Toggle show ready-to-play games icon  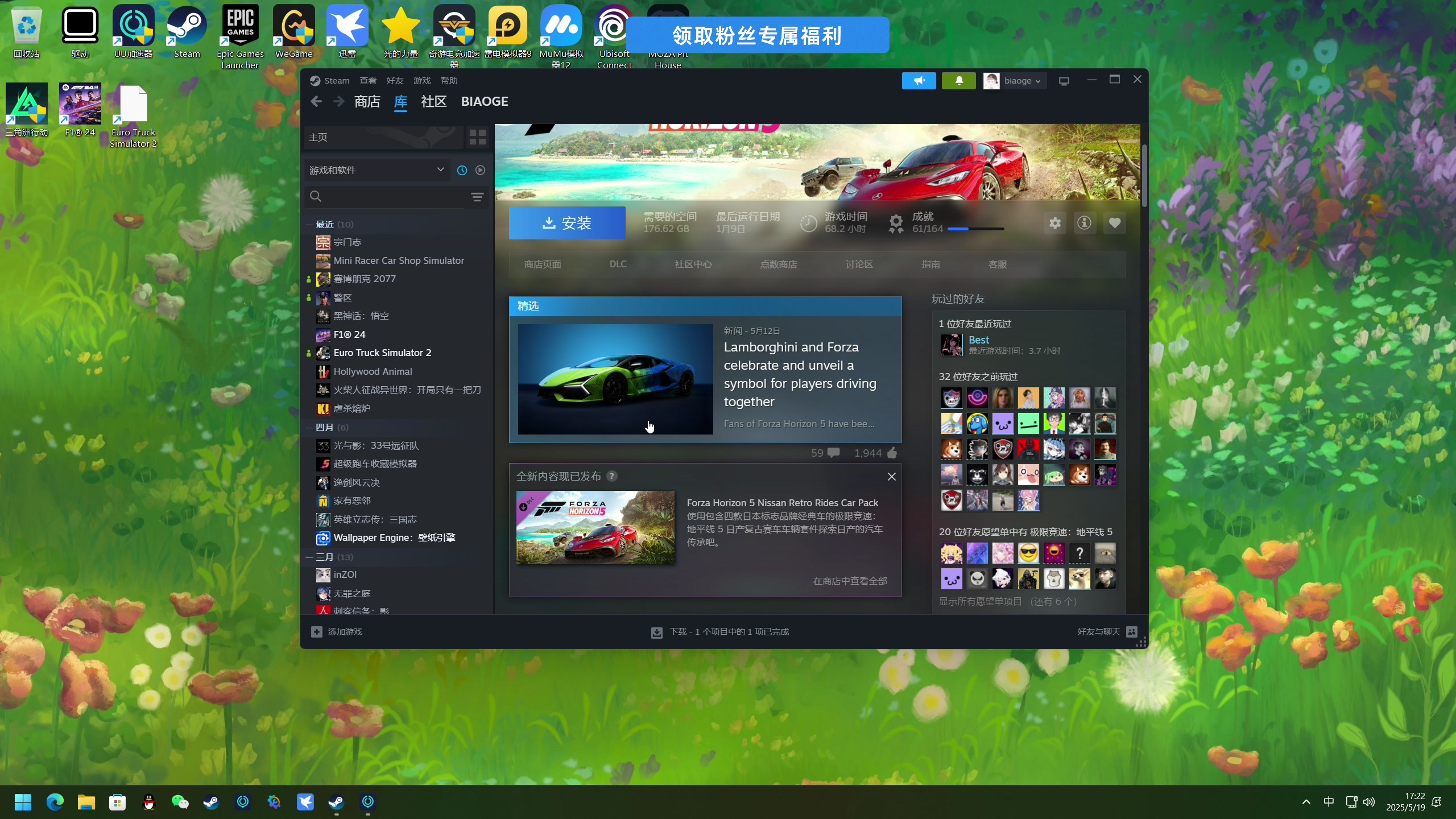(x=480, y=170)
